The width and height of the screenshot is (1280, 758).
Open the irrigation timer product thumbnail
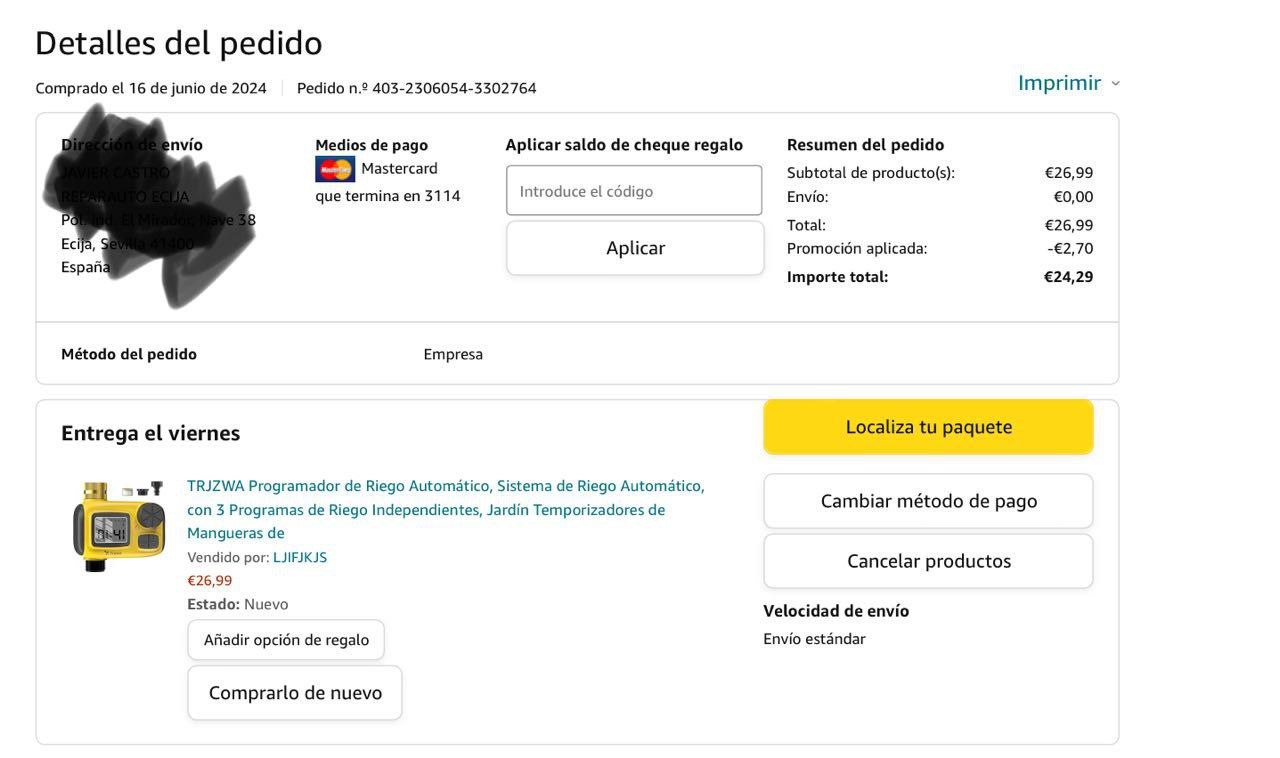[118, 526]
